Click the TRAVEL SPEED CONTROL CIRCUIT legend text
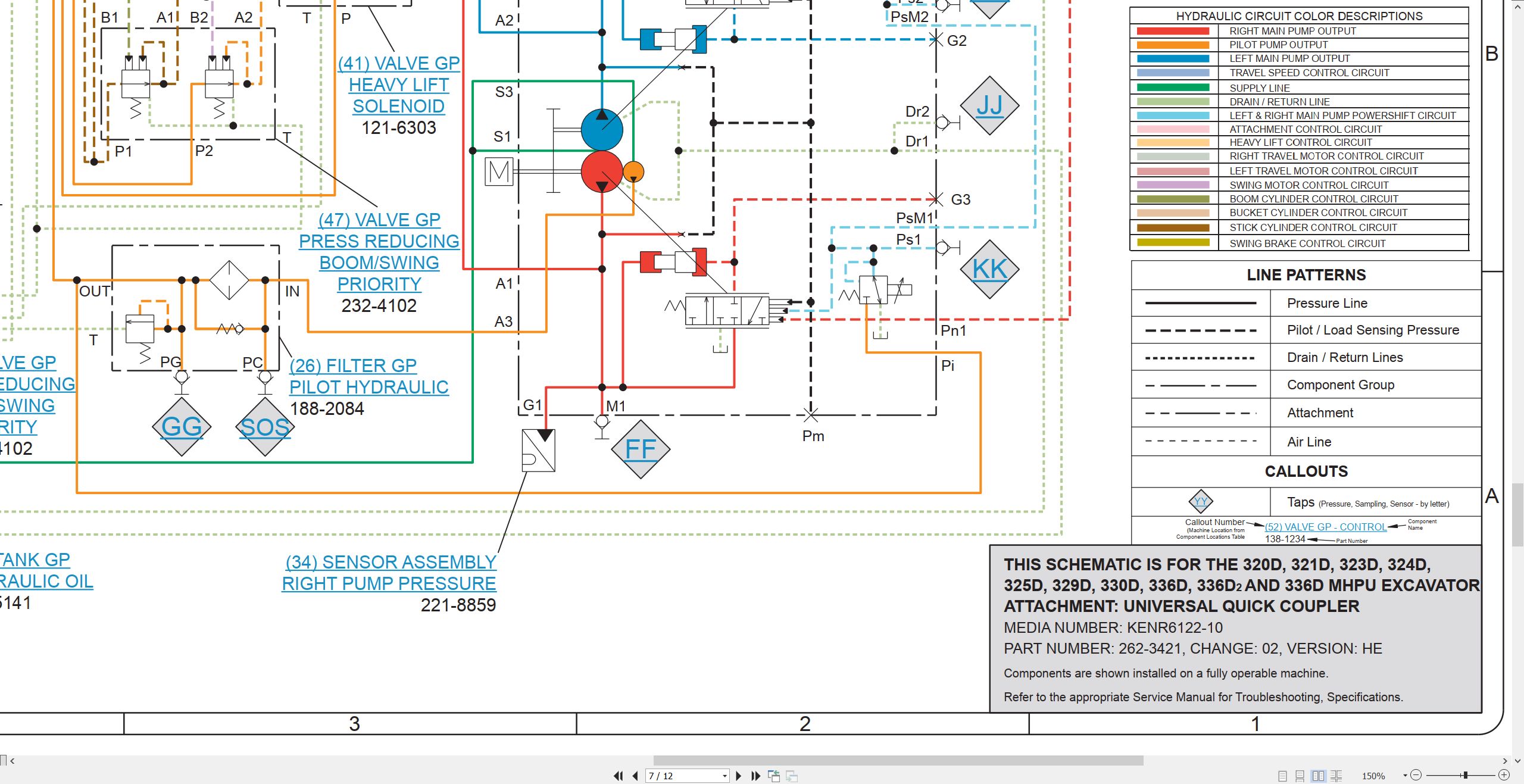1524x784 pixels. point(1309,73)
